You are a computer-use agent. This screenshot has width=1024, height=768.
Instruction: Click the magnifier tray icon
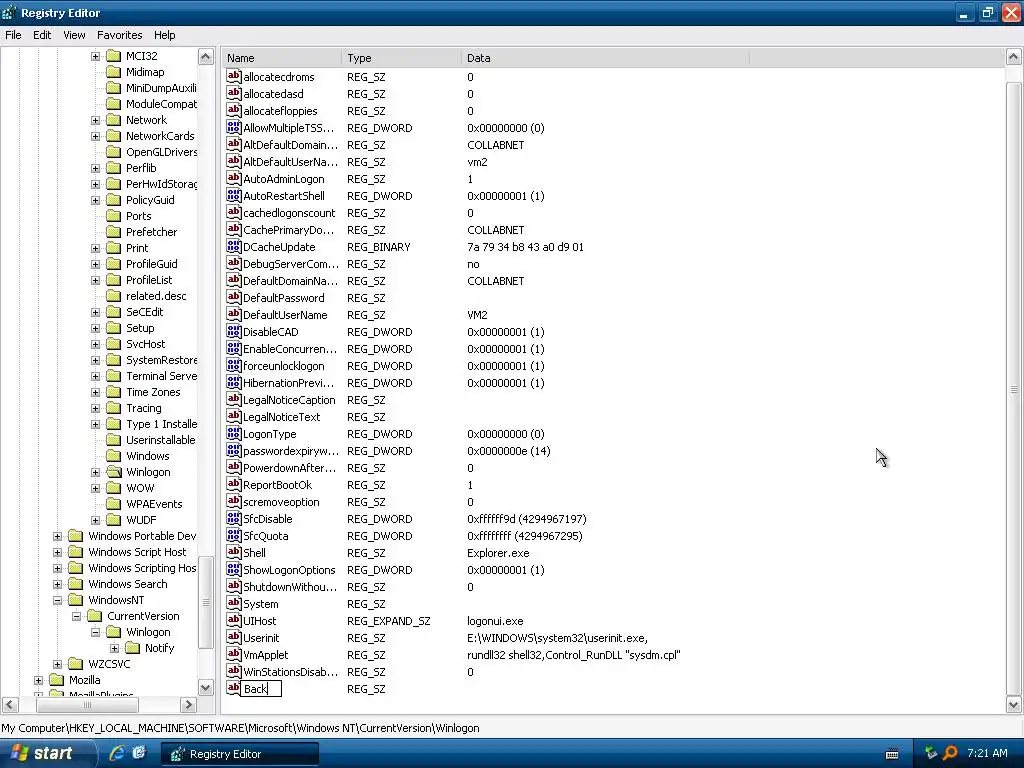950,753
